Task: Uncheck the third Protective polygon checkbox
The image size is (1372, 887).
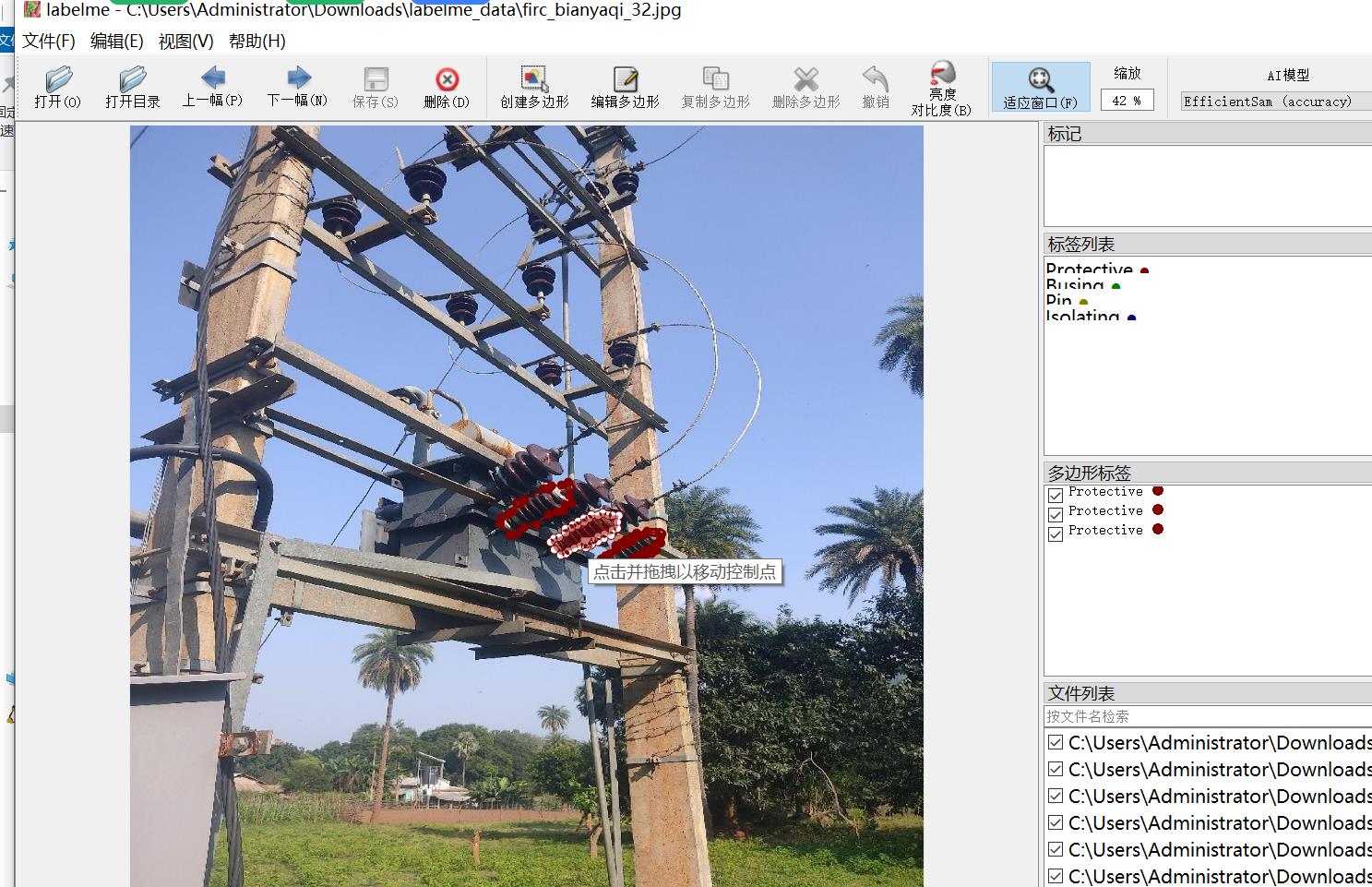Action: click(x=1056, y=534)
